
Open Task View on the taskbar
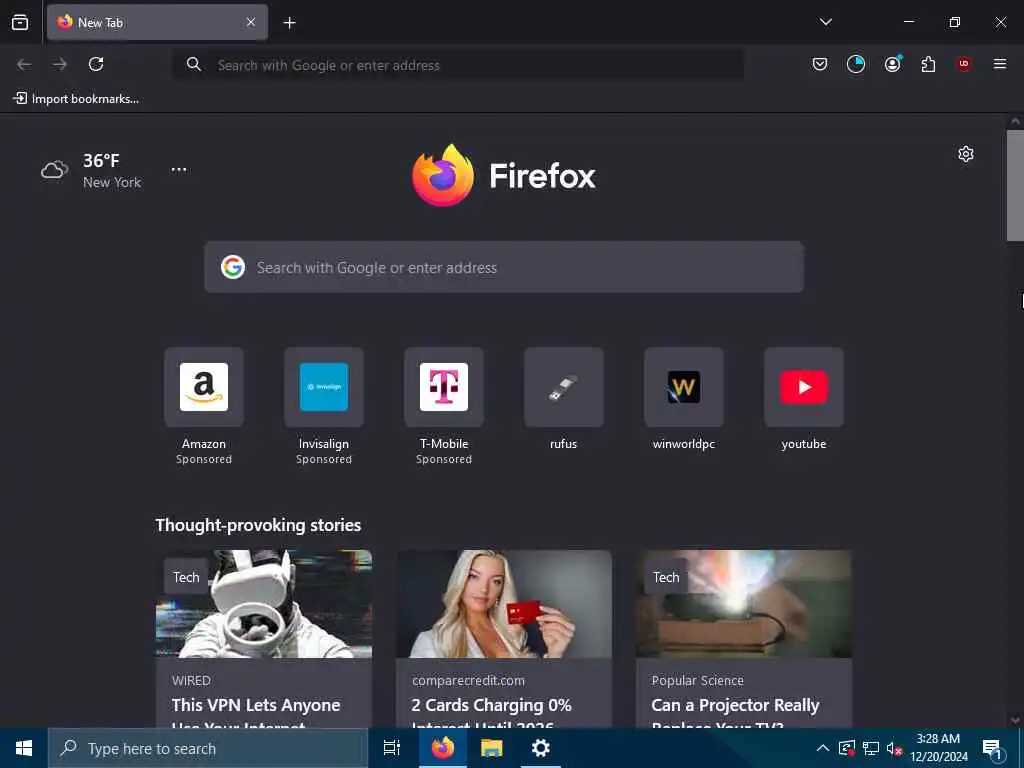coord(392,748)
